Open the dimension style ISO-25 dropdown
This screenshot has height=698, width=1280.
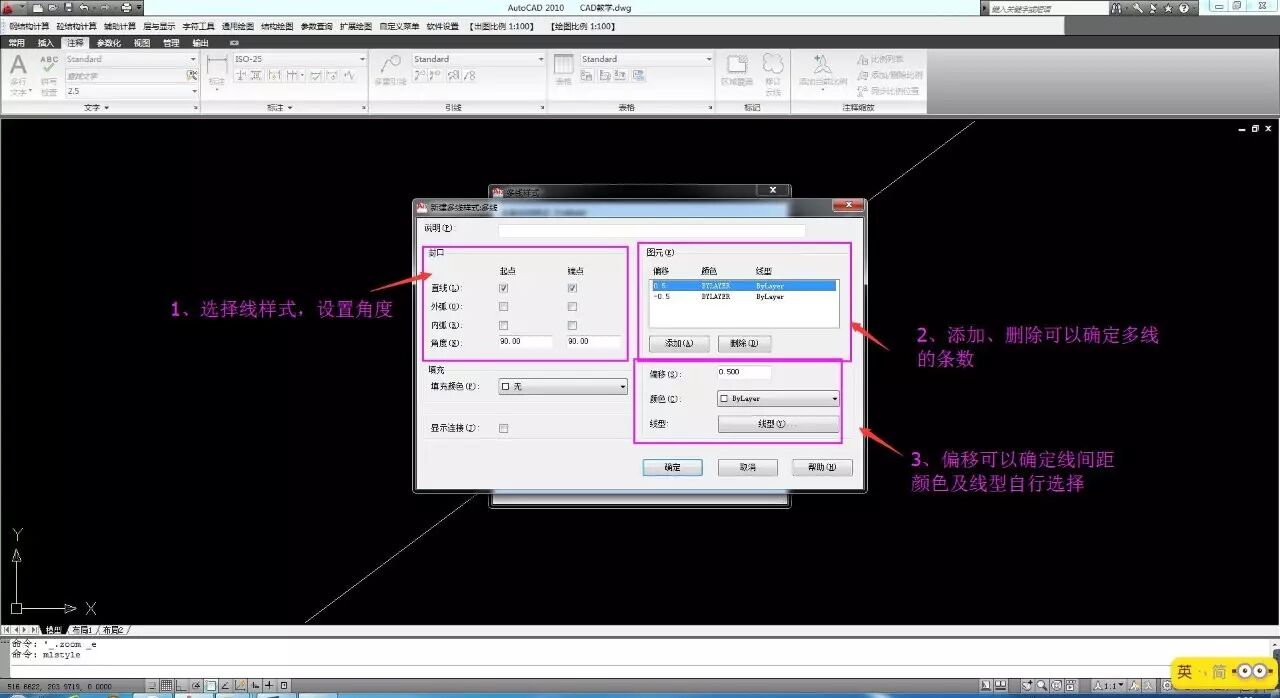(300, 59)
